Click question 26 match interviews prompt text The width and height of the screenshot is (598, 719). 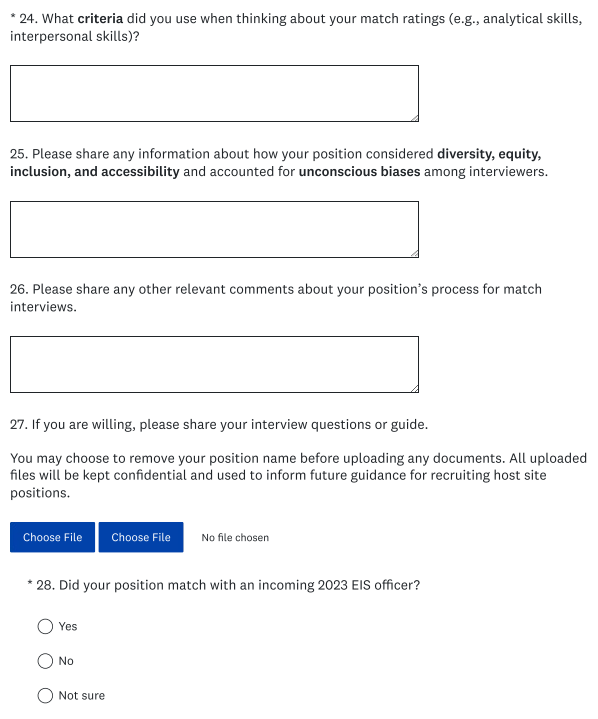pyautogui.click(x=276, y=298)
